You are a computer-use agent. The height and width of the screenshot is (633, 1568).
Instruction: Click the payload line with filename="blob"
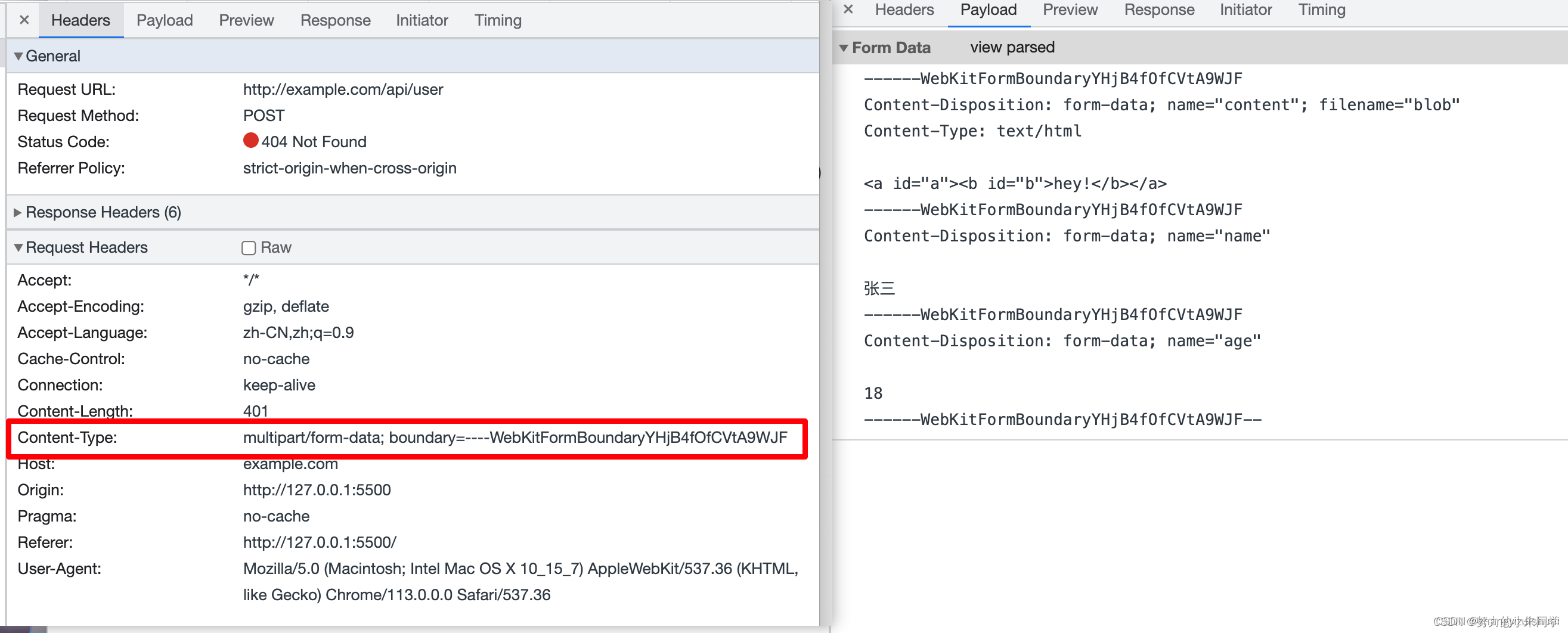click(x=1161, y=105)
